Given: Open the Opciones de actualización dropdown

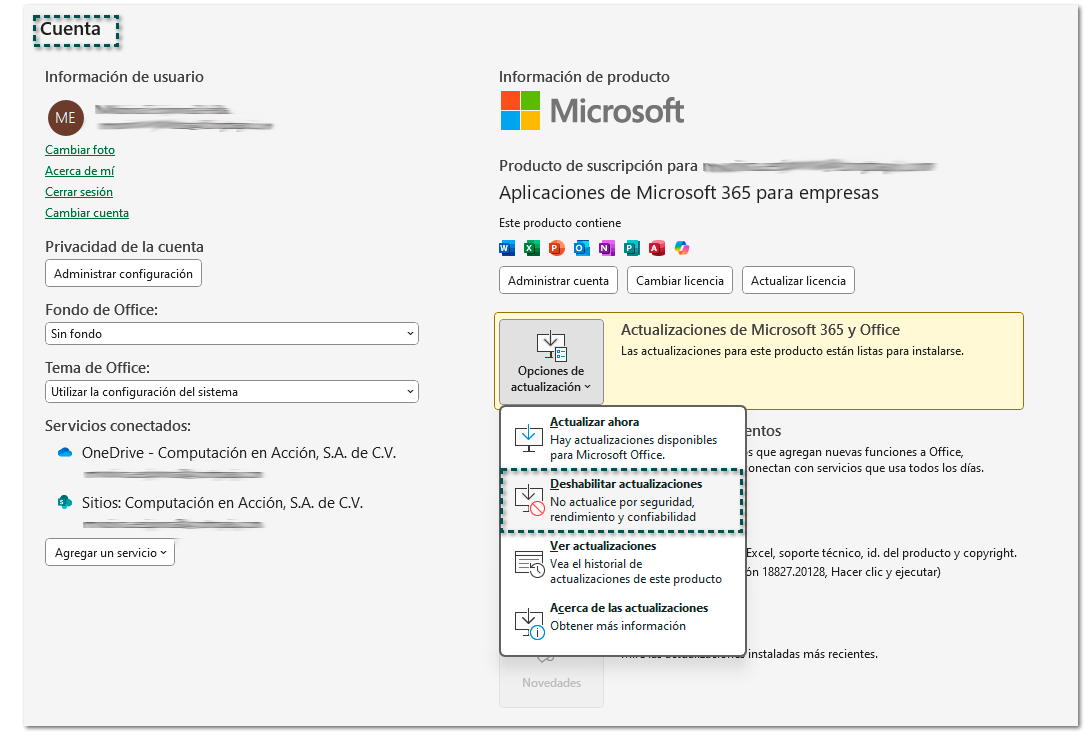Looking at the screenshot, I should [551, 362].
